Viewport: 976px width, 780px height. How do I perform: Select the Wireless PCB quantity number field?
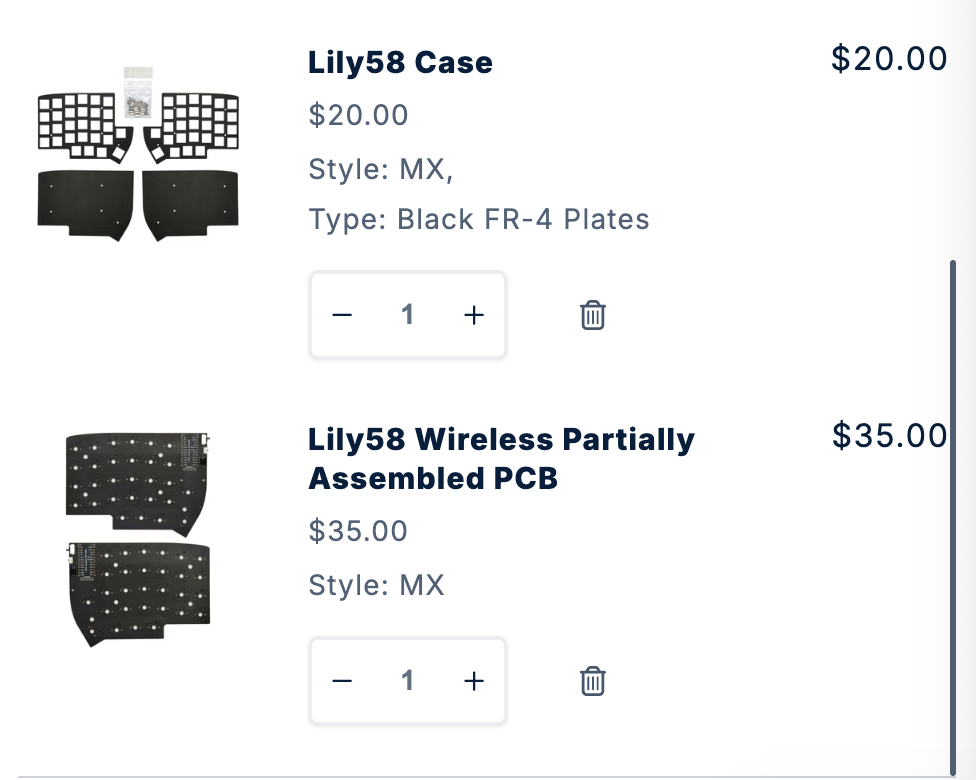click(x=407, y=681)
